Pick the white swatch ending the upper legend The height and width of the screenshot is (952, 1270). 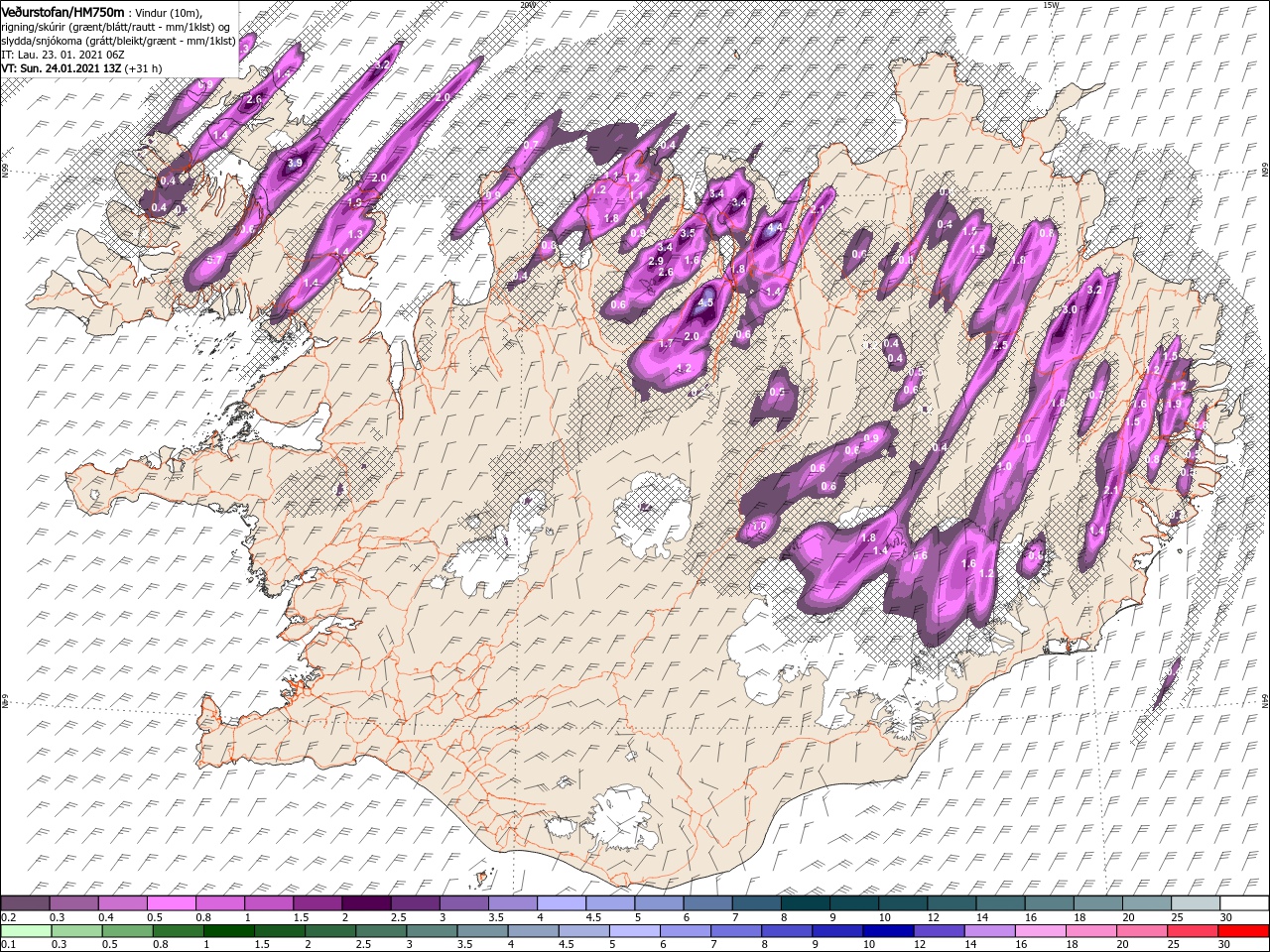(x=1243, y=903)
